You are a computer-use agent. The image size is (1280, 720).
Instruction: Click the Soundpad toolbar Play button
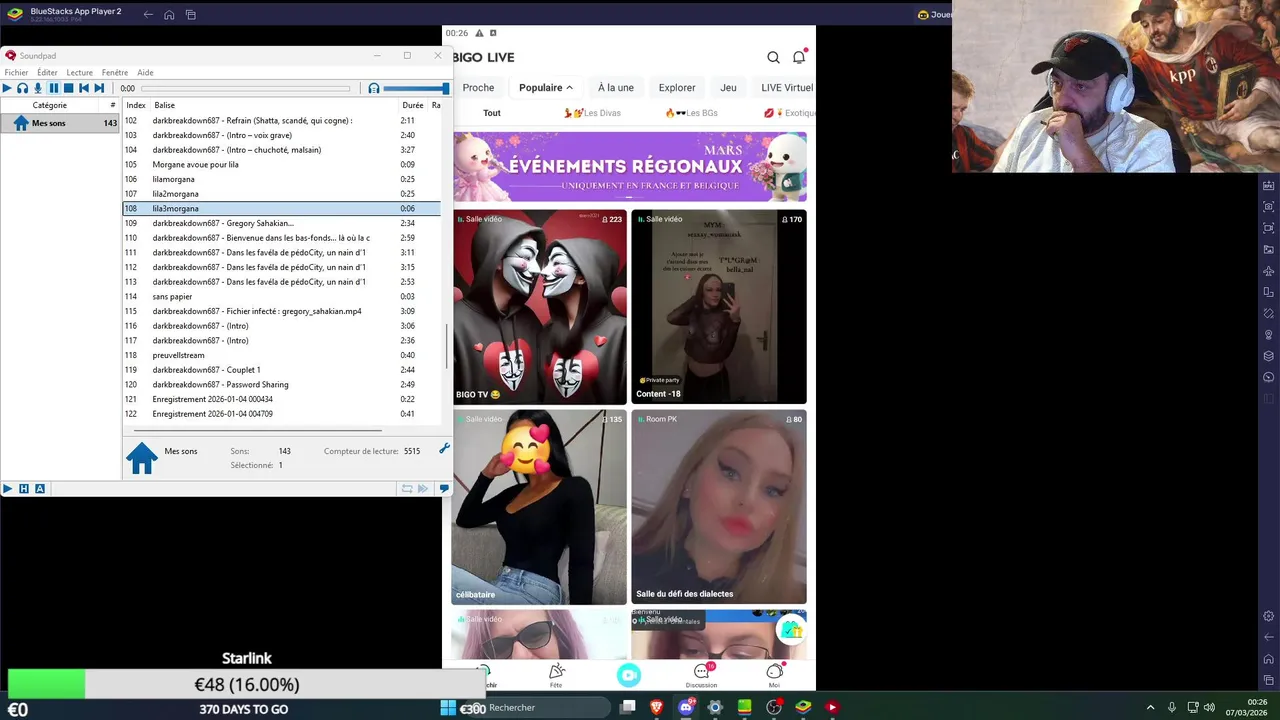click(7, 88)
